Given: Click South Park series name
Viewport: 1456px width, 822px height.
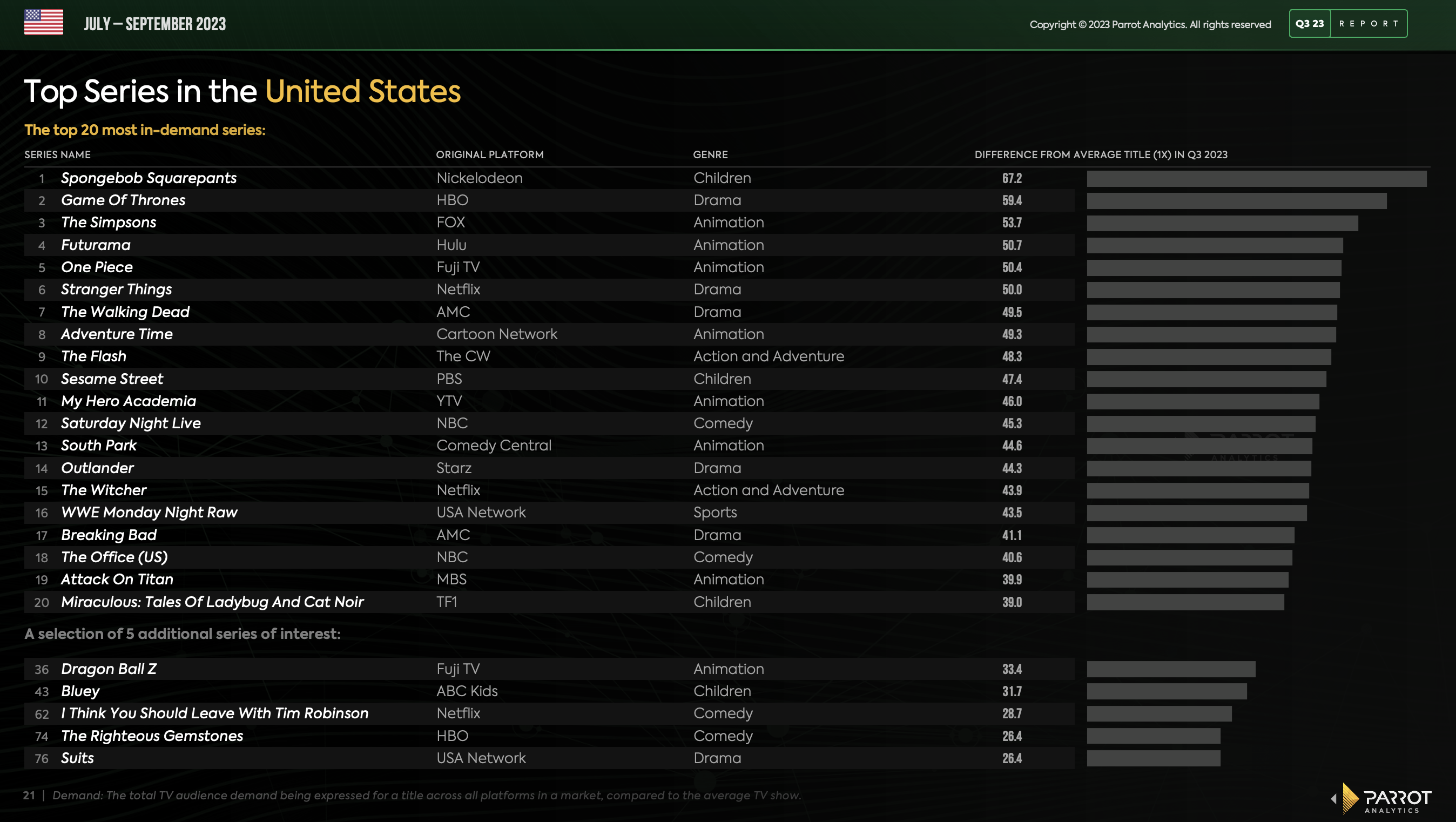Looking at the screenshot, I should click(98, 446).
